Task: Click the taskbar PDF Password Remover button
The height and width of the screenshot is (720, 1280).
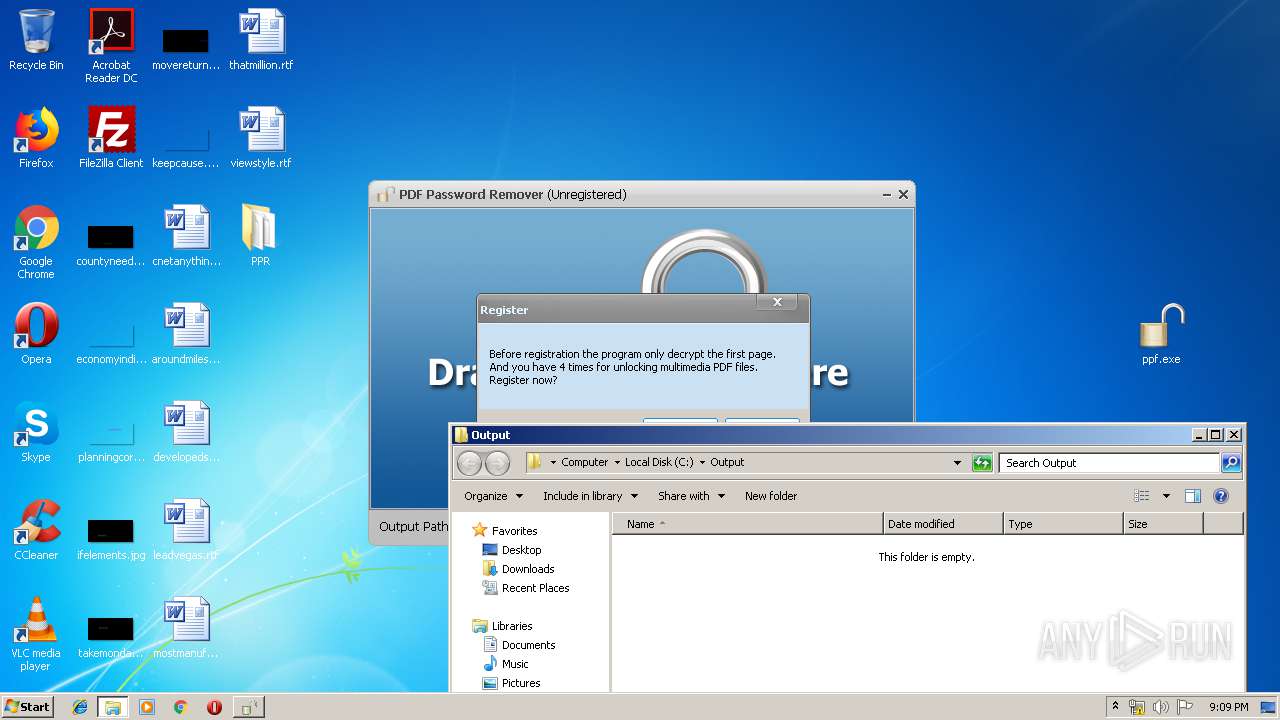Action: point(248,707)
